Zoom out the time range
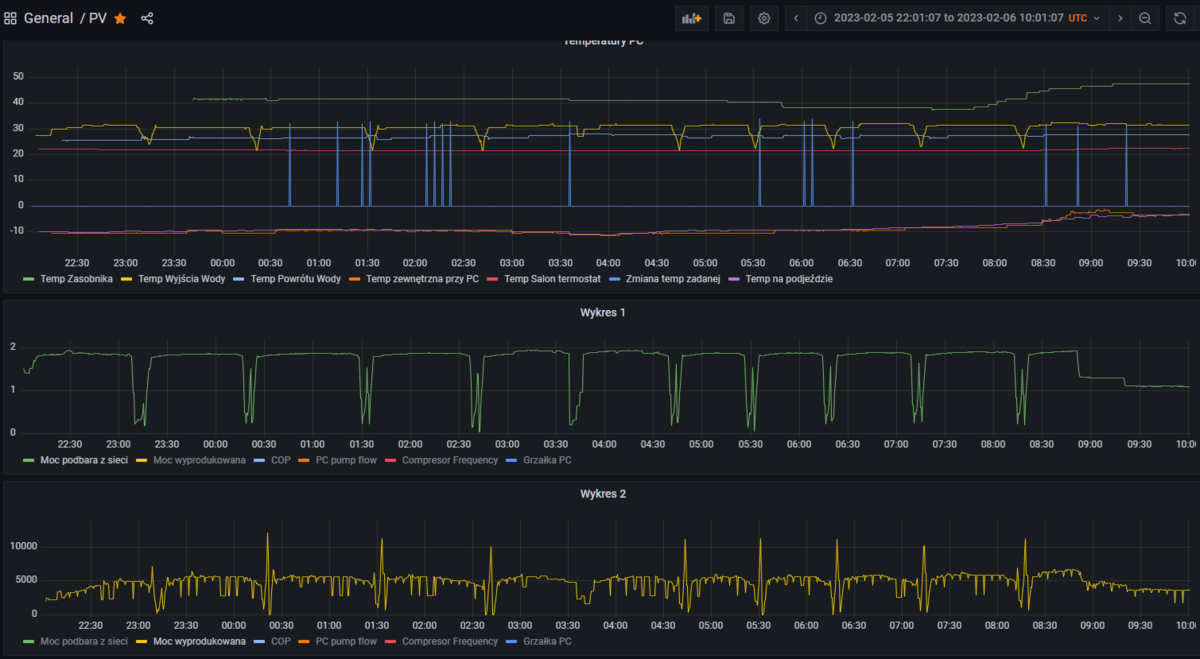 point(1145,18)
